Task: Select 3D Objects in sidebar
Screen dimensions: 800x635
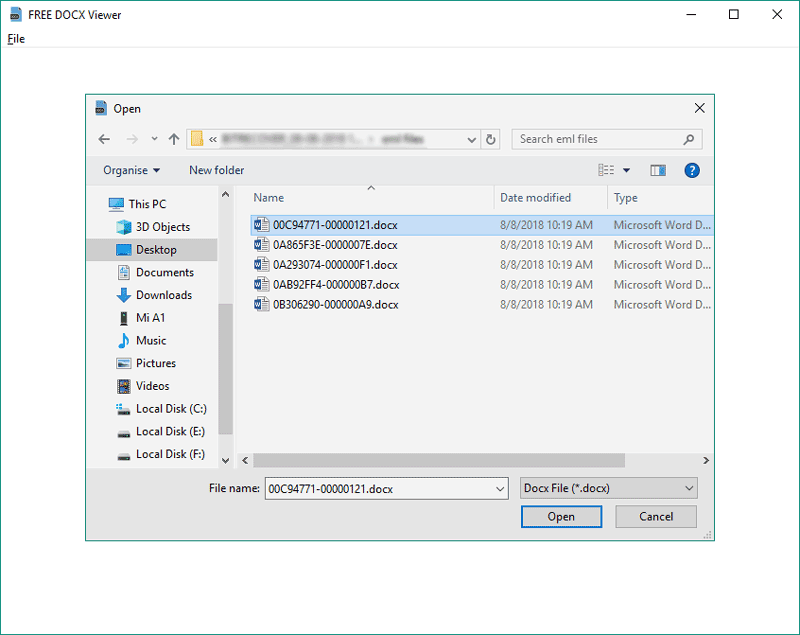Action: 153,227
